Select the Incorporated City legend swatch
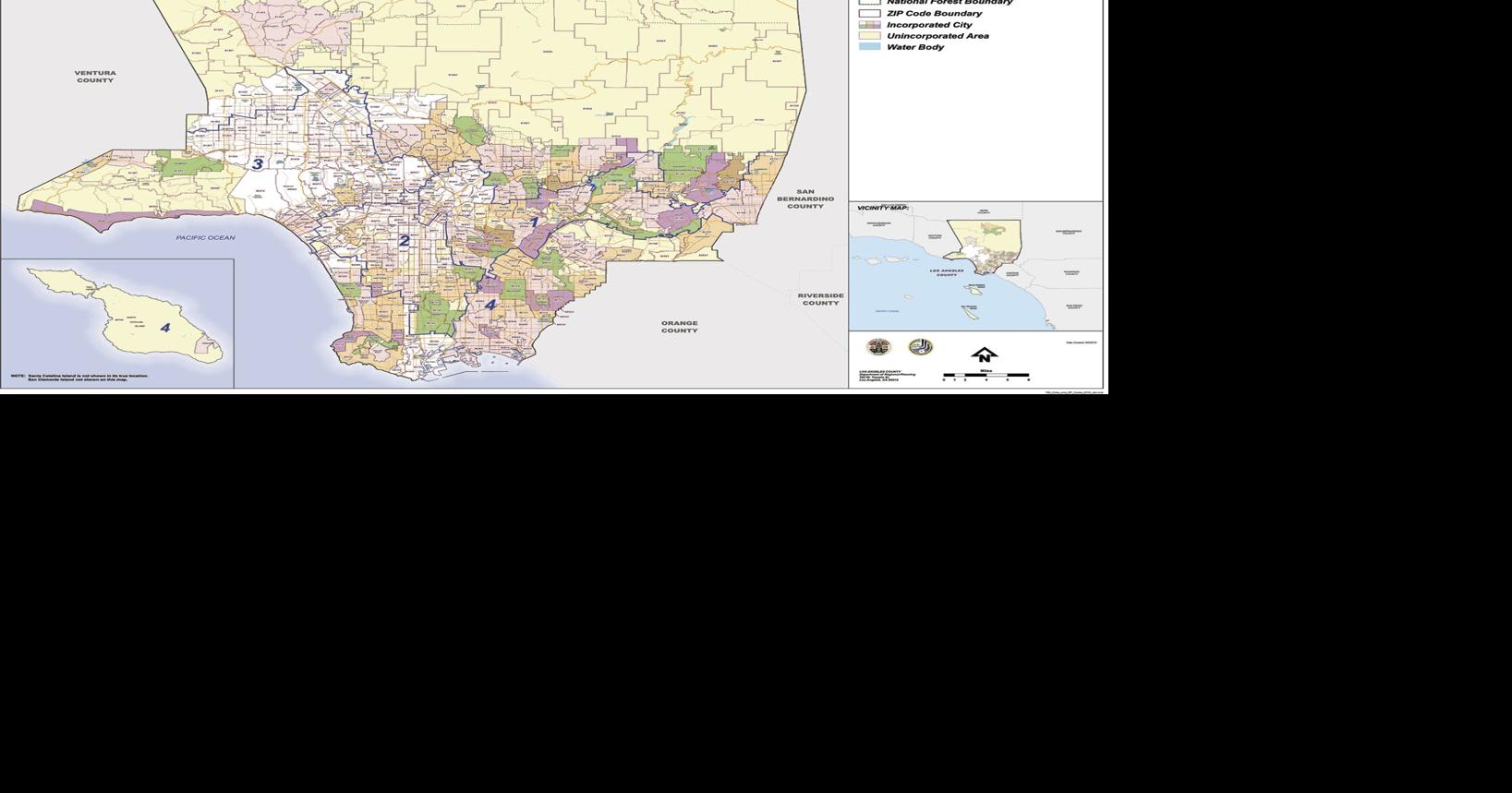 pos(869,25)
